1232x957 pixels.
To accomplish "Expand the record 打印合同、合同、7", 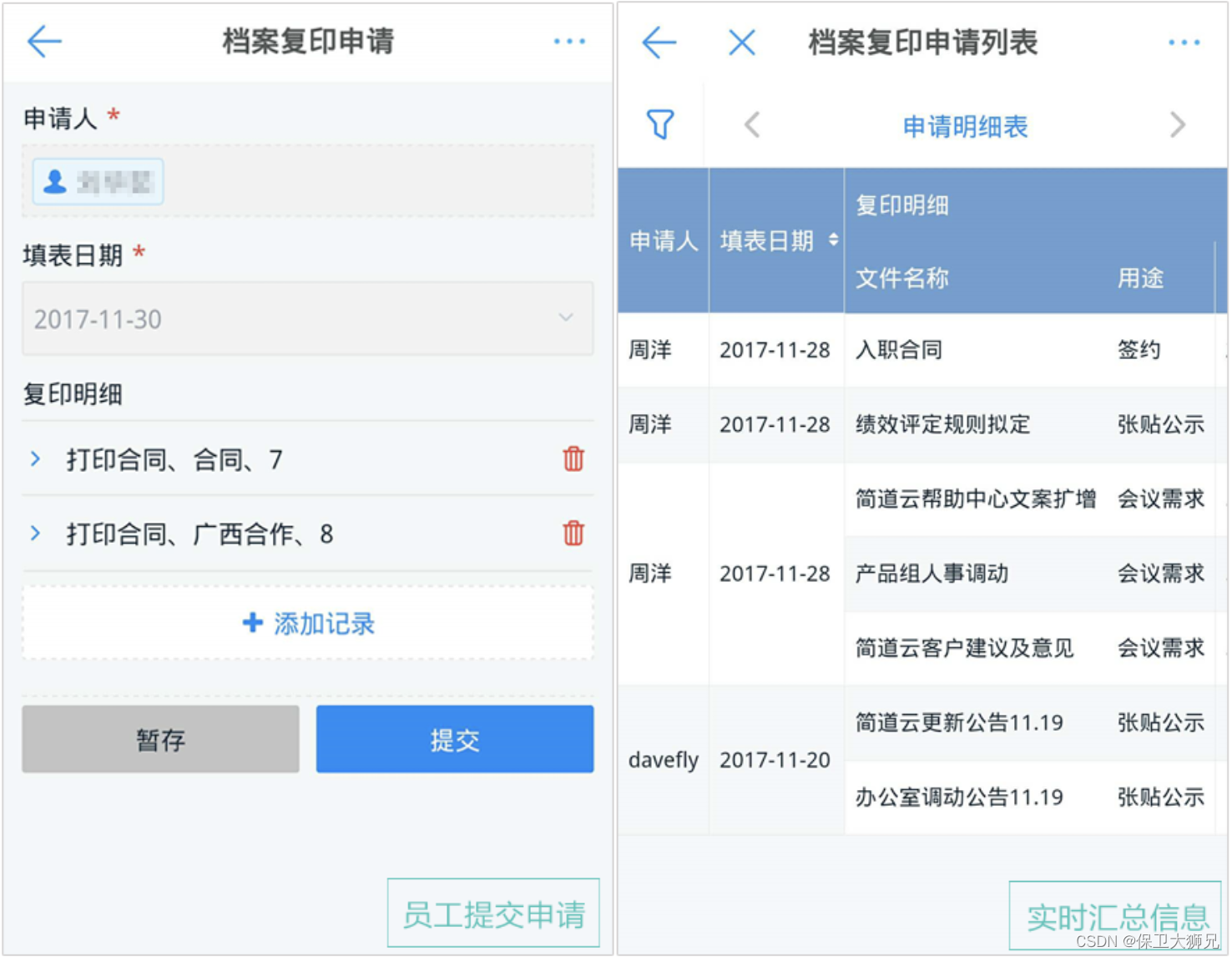I will click(35, 458).
